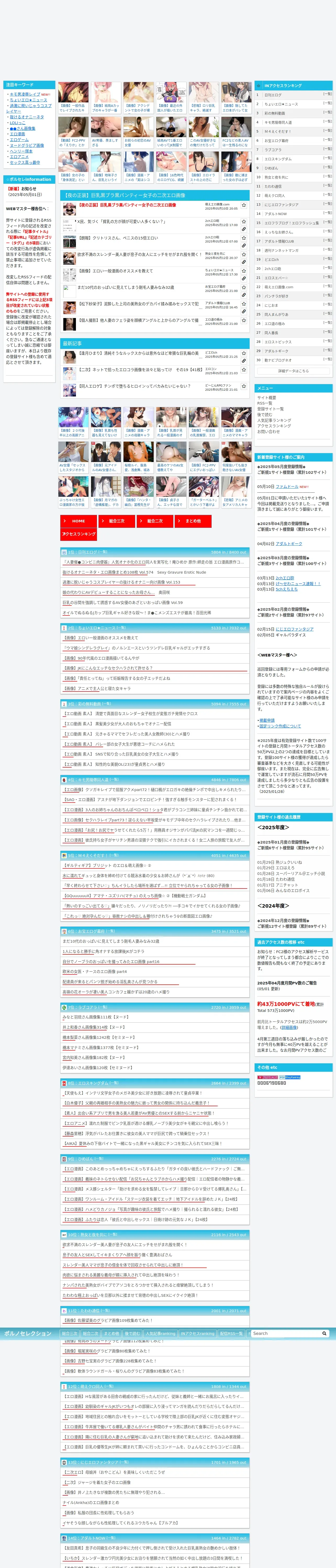
Task: Click the star icon for the 萌えエロ画像.com article
Action: tap(244, 205)
